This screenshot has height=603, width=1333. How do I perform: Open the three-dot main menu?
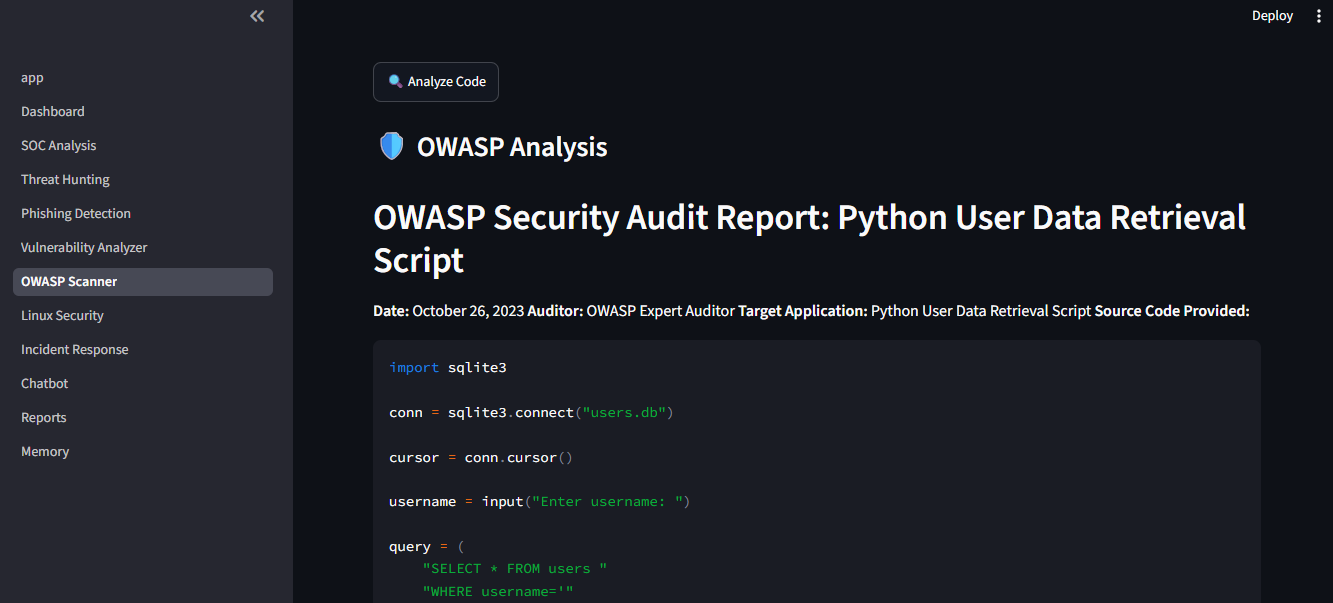(x=1318, y=16)
